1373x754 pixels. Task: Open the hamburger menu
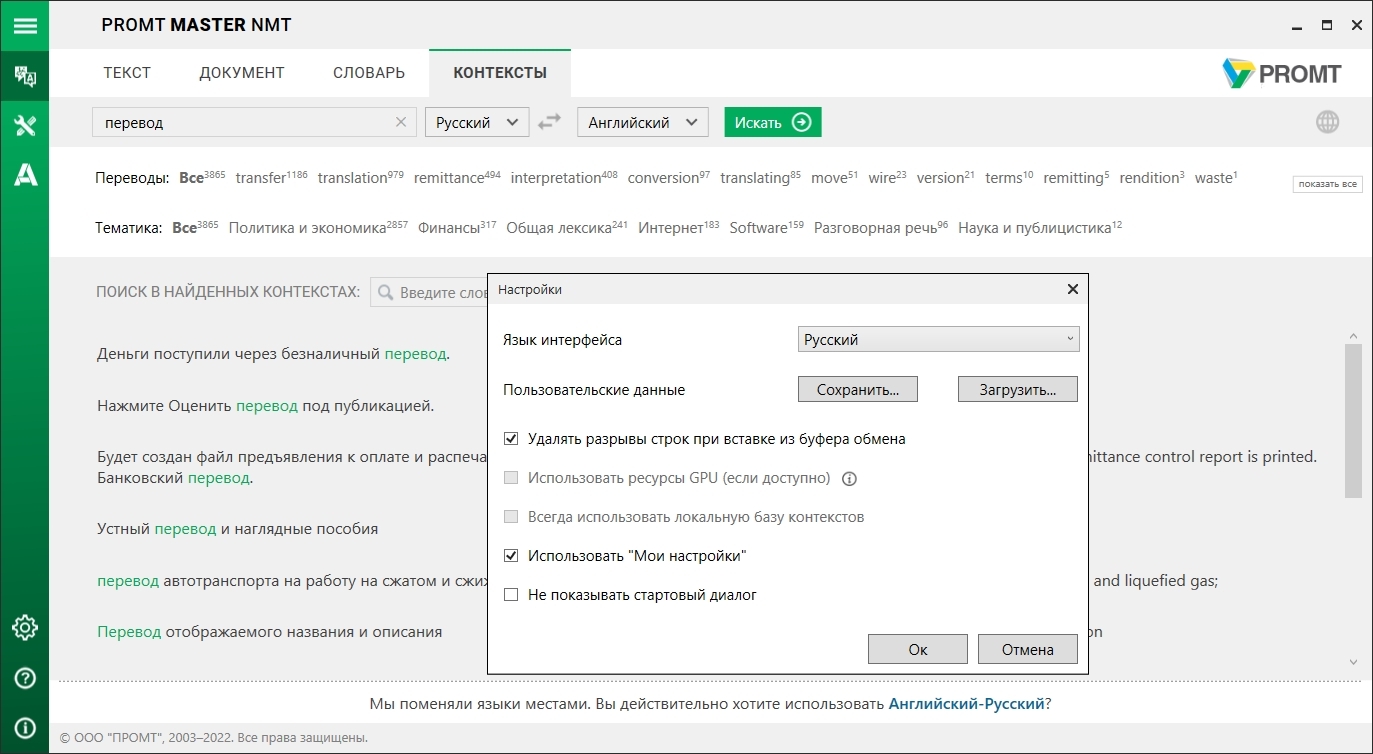tap(24, 25)
